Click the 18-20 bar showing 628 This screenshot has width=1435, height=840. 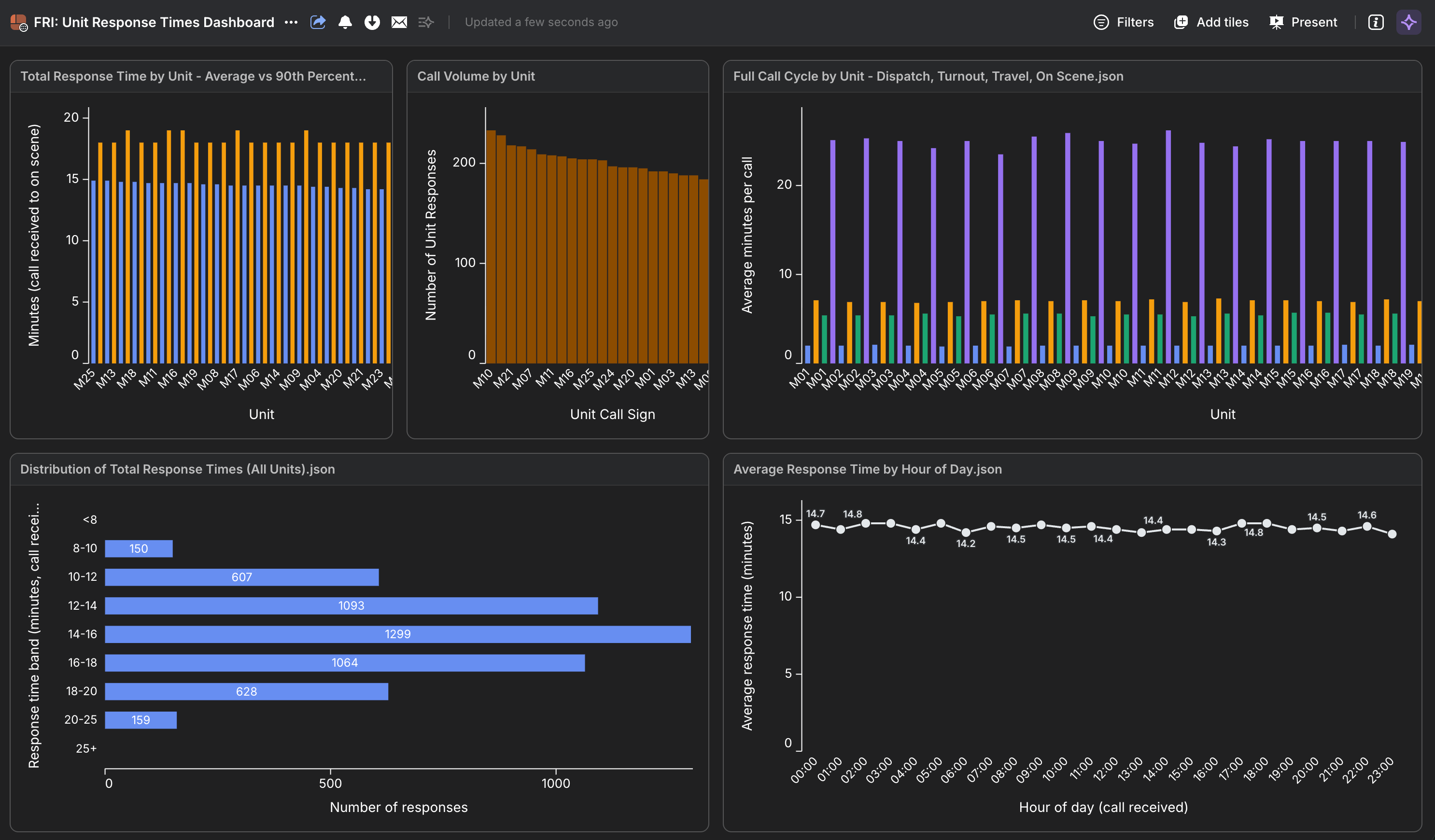[247, 691]
